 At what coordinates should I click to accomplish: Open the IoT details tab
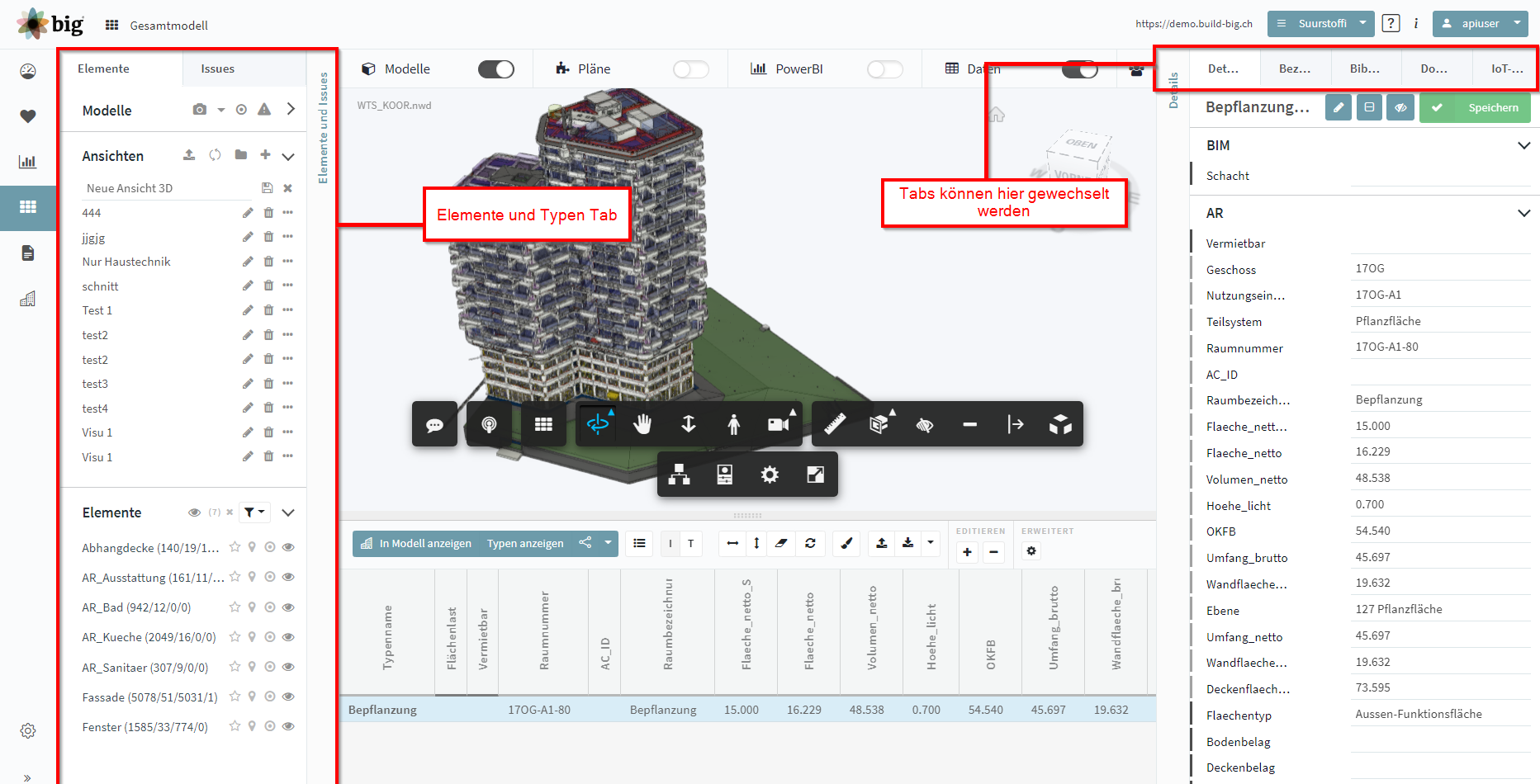click(x=1506, y=68)
